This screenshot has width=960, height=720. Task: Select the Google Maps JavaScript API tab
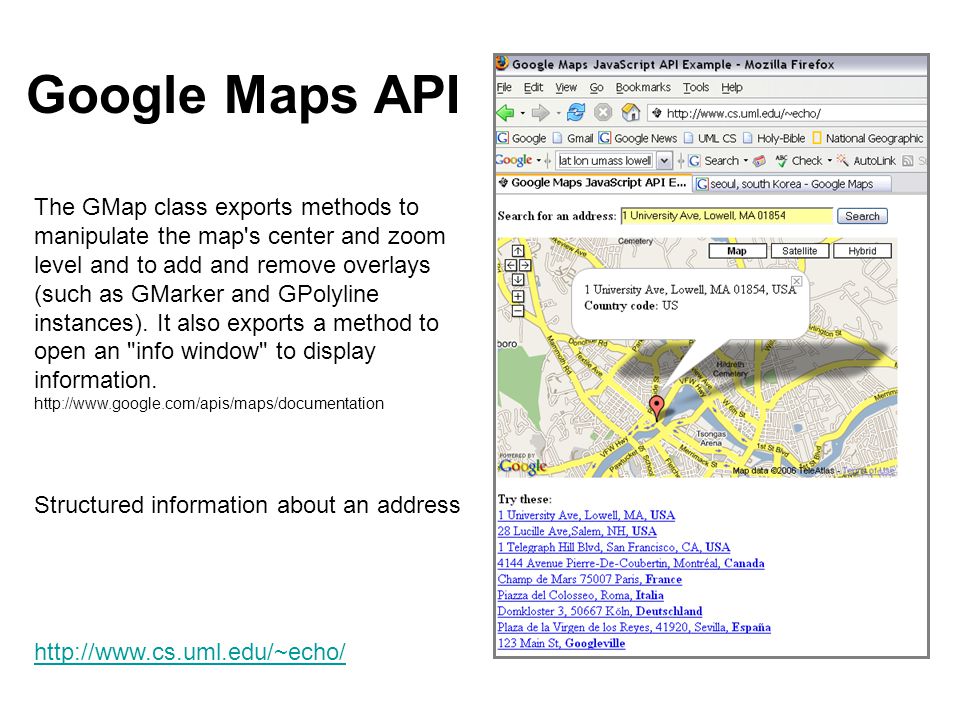tap(593, 182)
